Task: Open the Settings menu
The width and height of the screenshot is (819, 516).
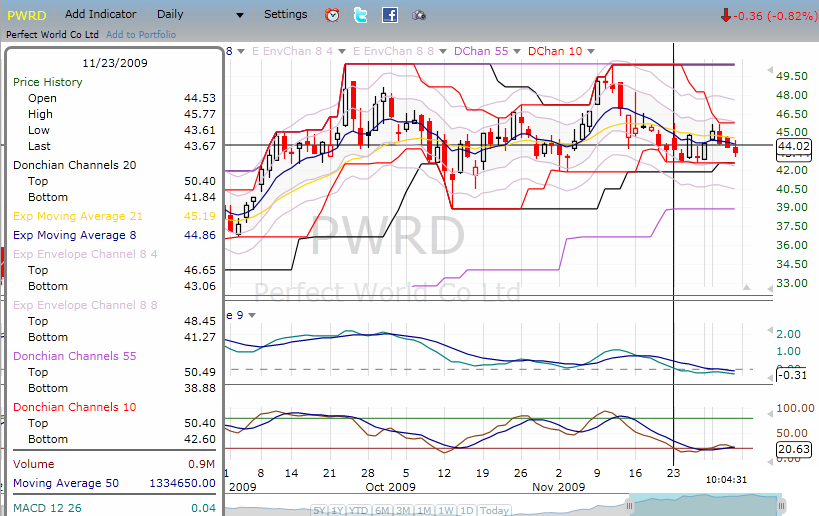Action: [x=285, y=14]
